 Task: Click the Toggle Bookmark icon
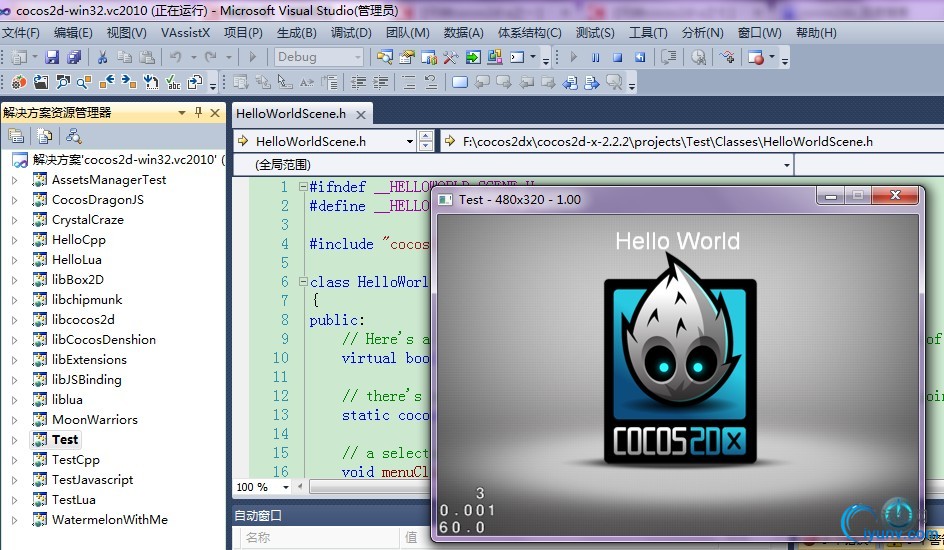(x=460, y=82)
